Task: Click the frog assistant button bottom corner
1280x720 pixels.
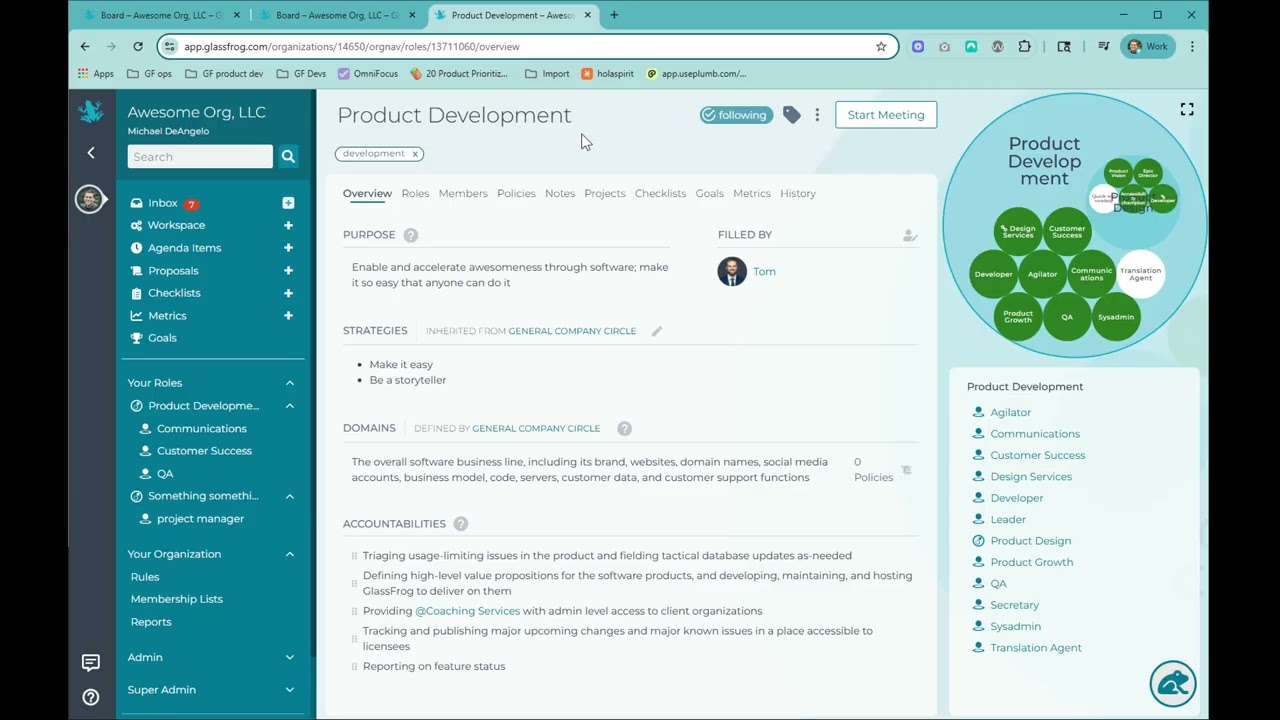Action: tap(1173, 684)
